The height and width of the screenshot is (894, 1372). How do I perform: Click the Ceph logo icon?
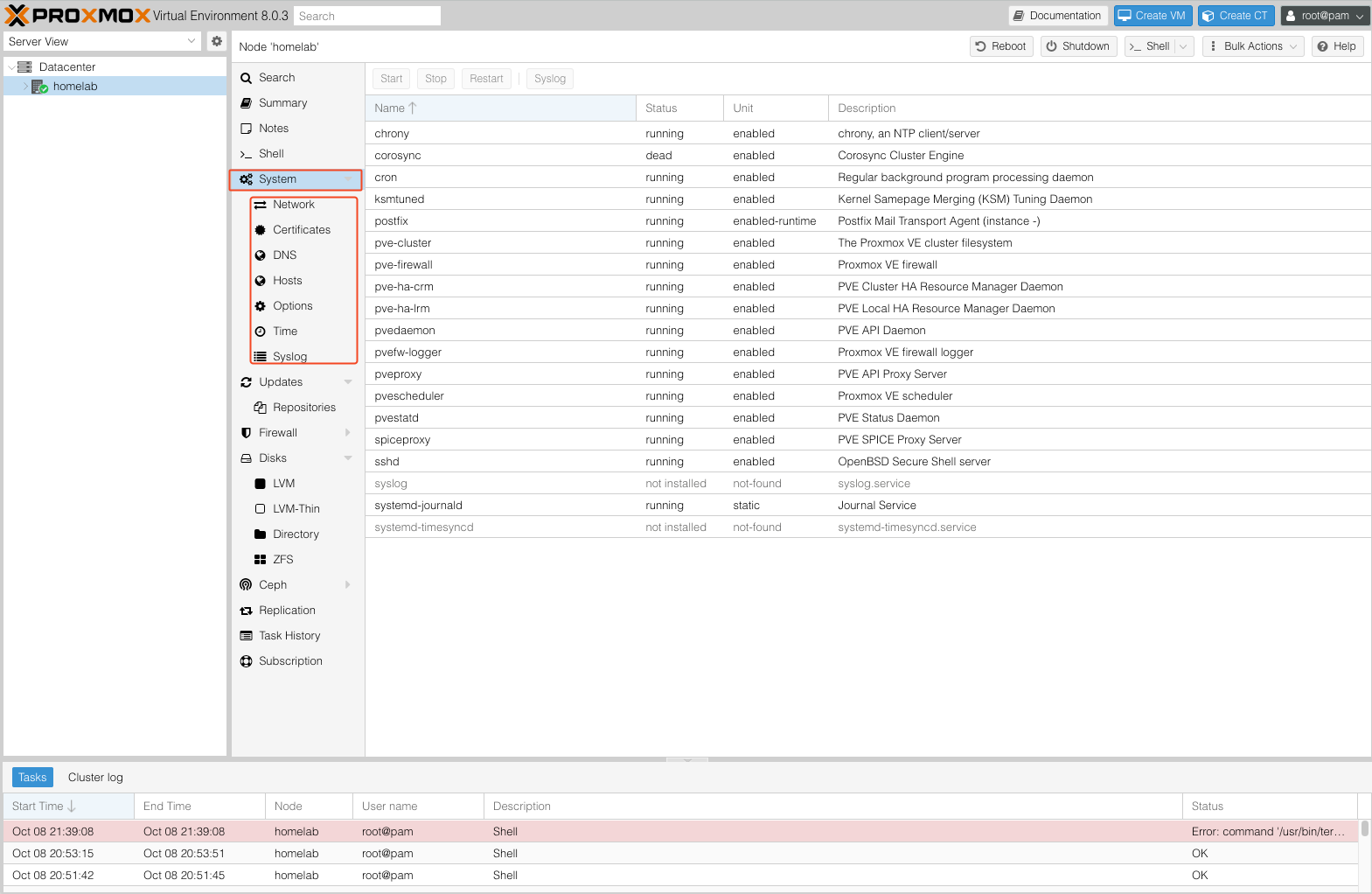tap(247, 585)
